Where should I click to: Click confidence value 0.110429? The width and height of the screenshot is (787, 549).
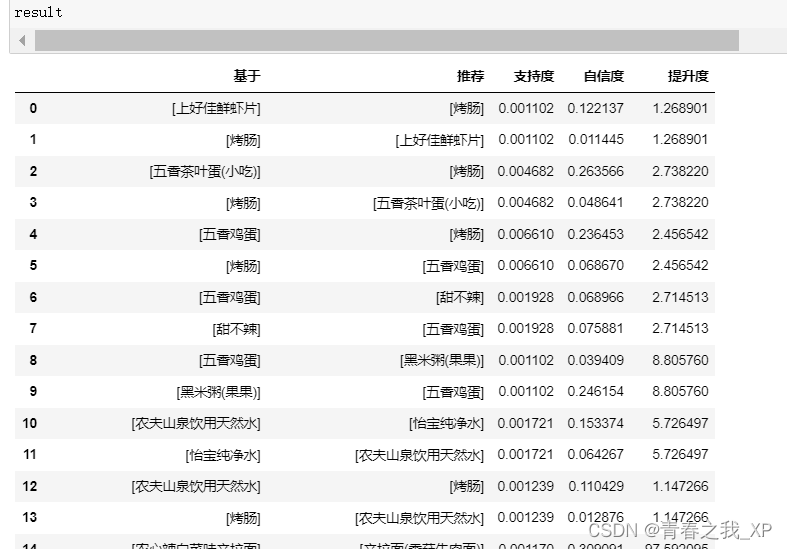tap(596, 486)
